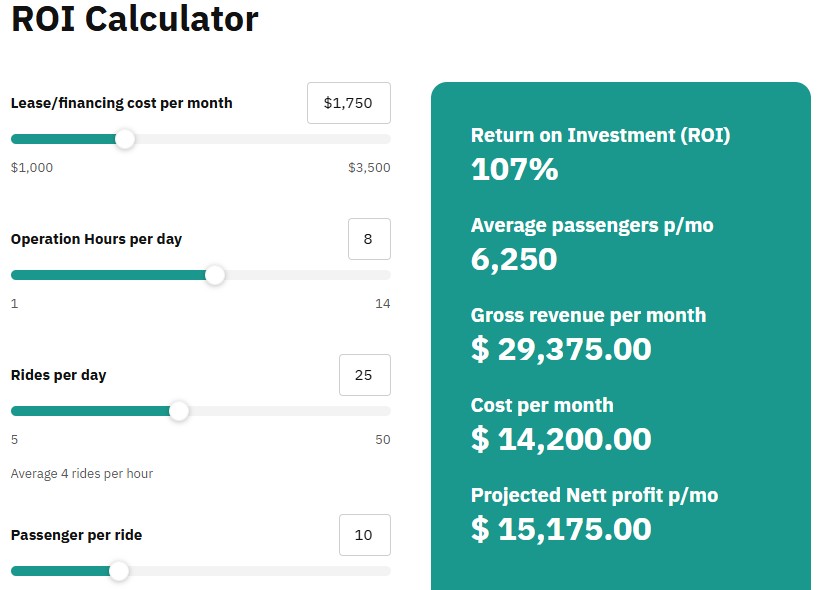
Task: Click the "Lease/financing cost per month" label
Action: click(121, 103)
